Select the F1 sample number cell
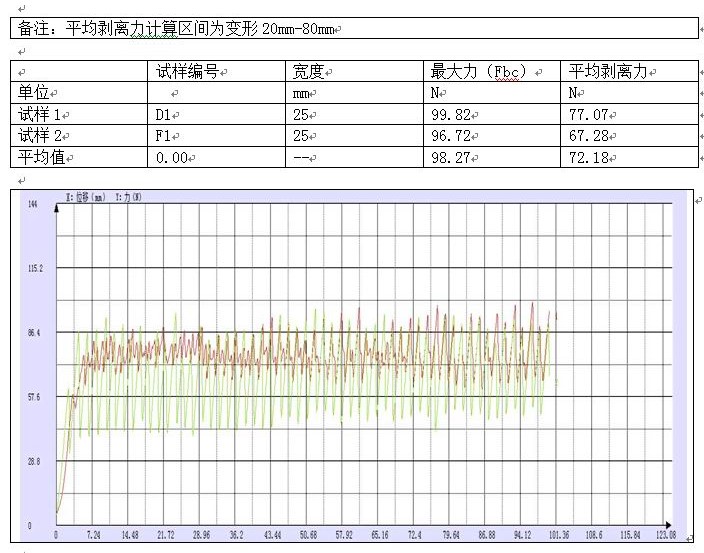 tap(165, 135)
